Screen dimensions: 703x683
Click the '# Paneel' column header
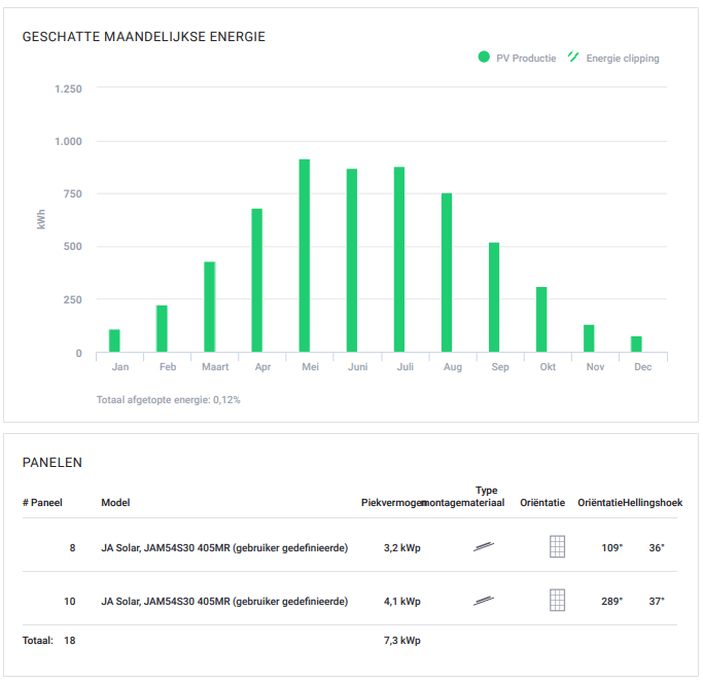(43, 502)
